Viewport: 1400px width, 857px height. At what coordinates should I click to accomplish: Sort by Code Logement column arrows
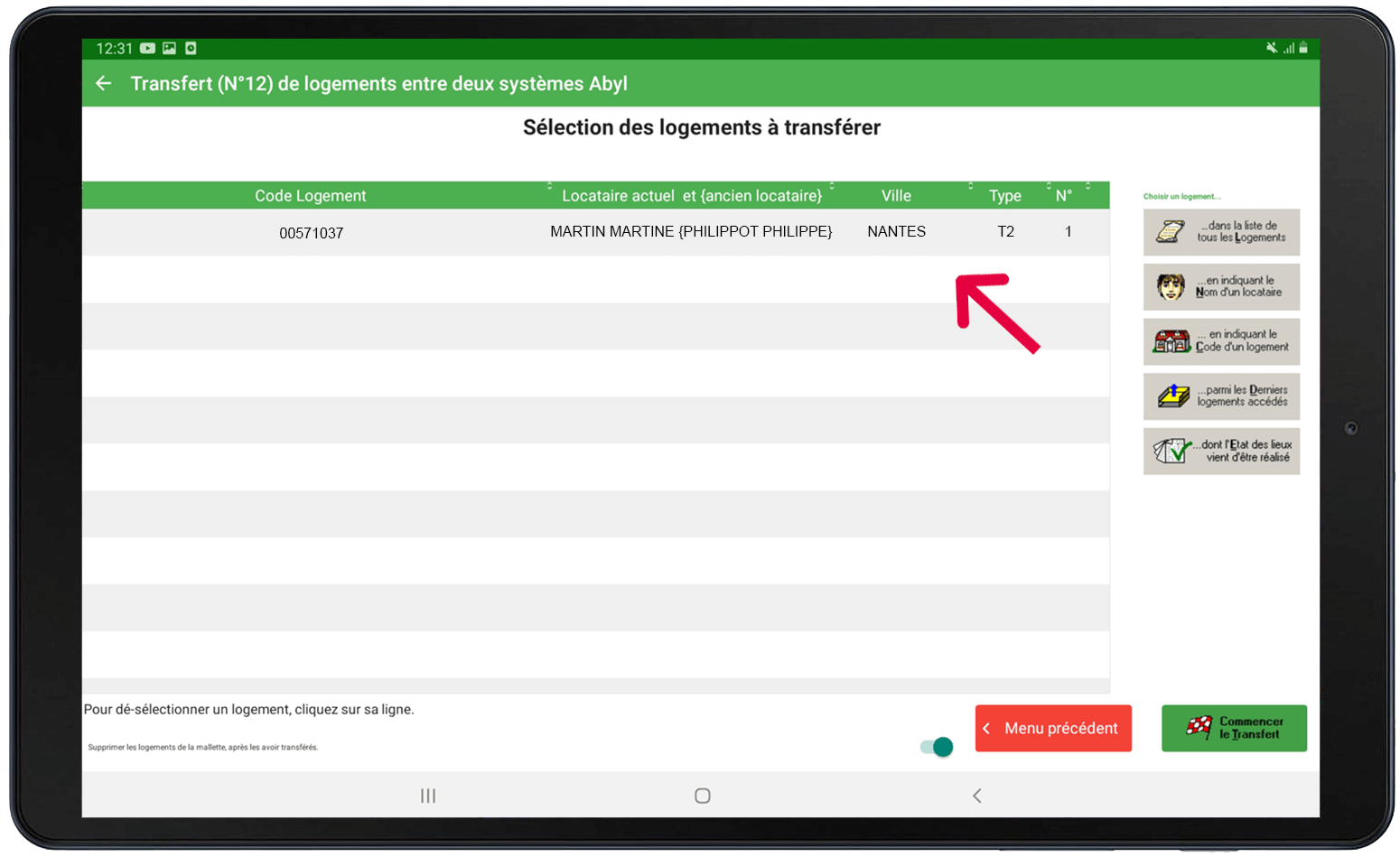549,186
